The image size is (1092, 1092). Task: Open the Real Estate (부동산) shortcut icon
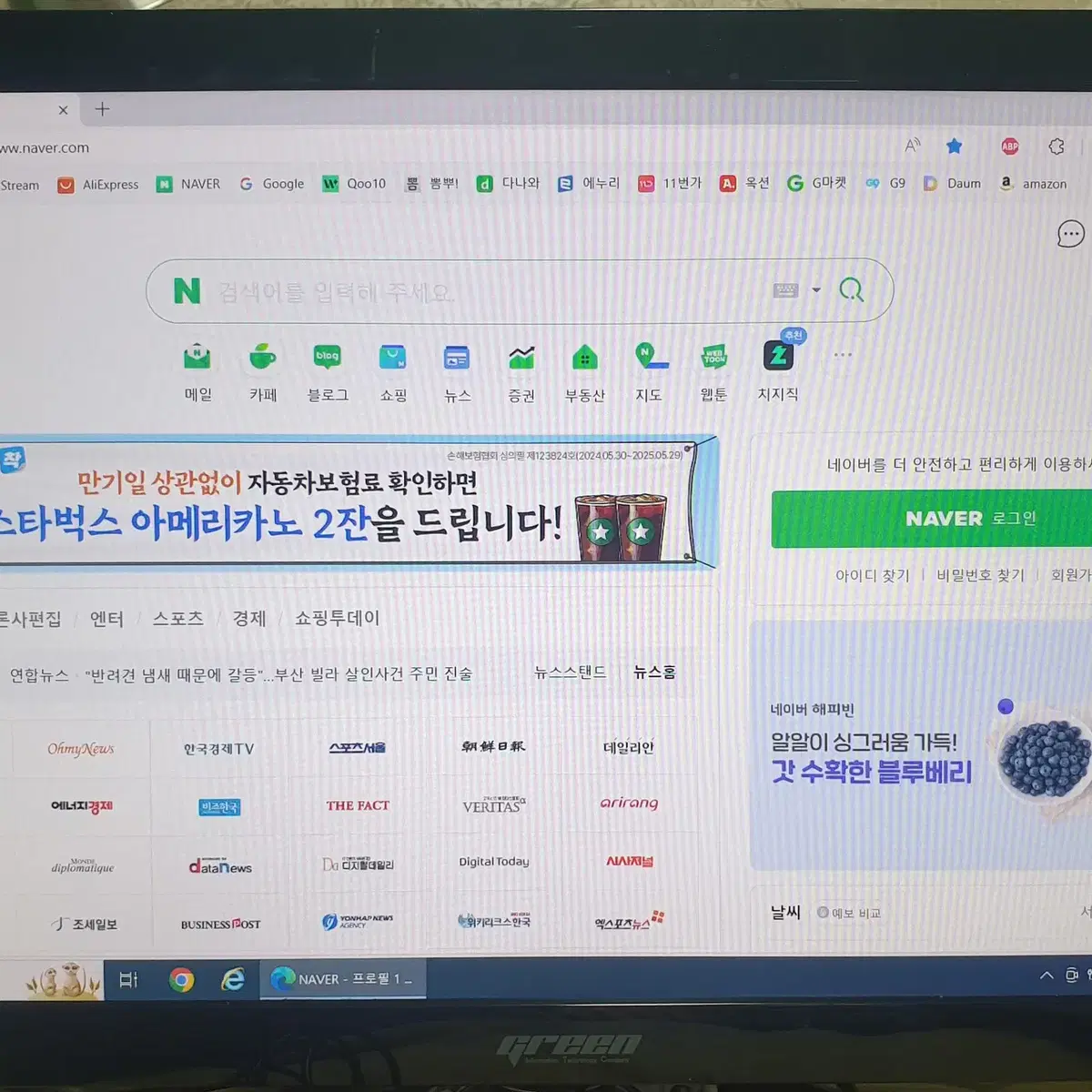(x=585, y=357)
